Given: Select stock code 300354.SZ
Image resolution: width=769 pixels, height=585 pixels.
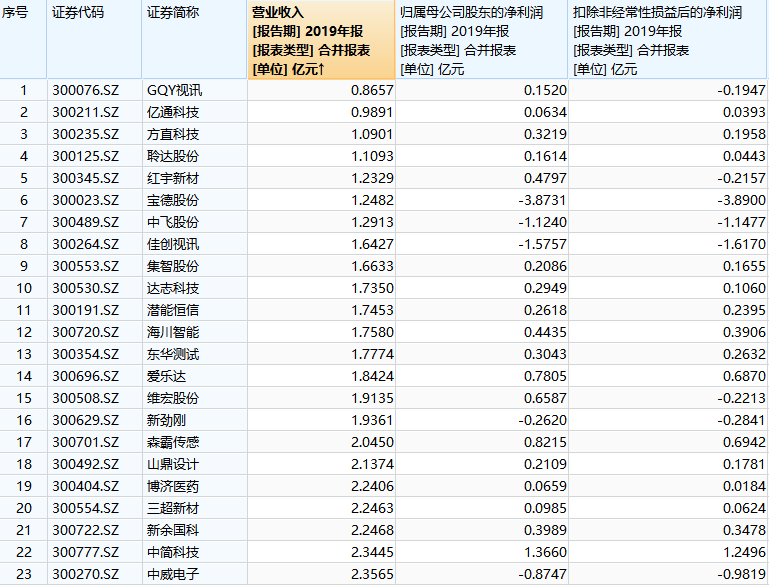Looking at the screenshot, I should pyautogui.click(x=86, y=355).
